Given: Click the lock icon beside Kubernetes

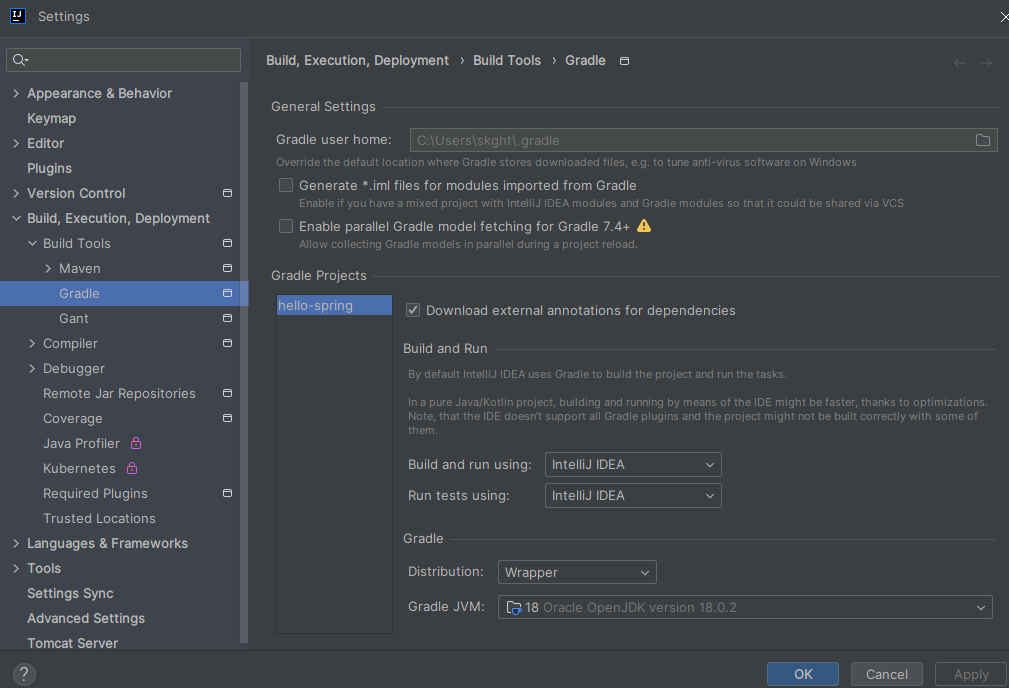Looking at the screenshot, I should (x=132, y=468).
